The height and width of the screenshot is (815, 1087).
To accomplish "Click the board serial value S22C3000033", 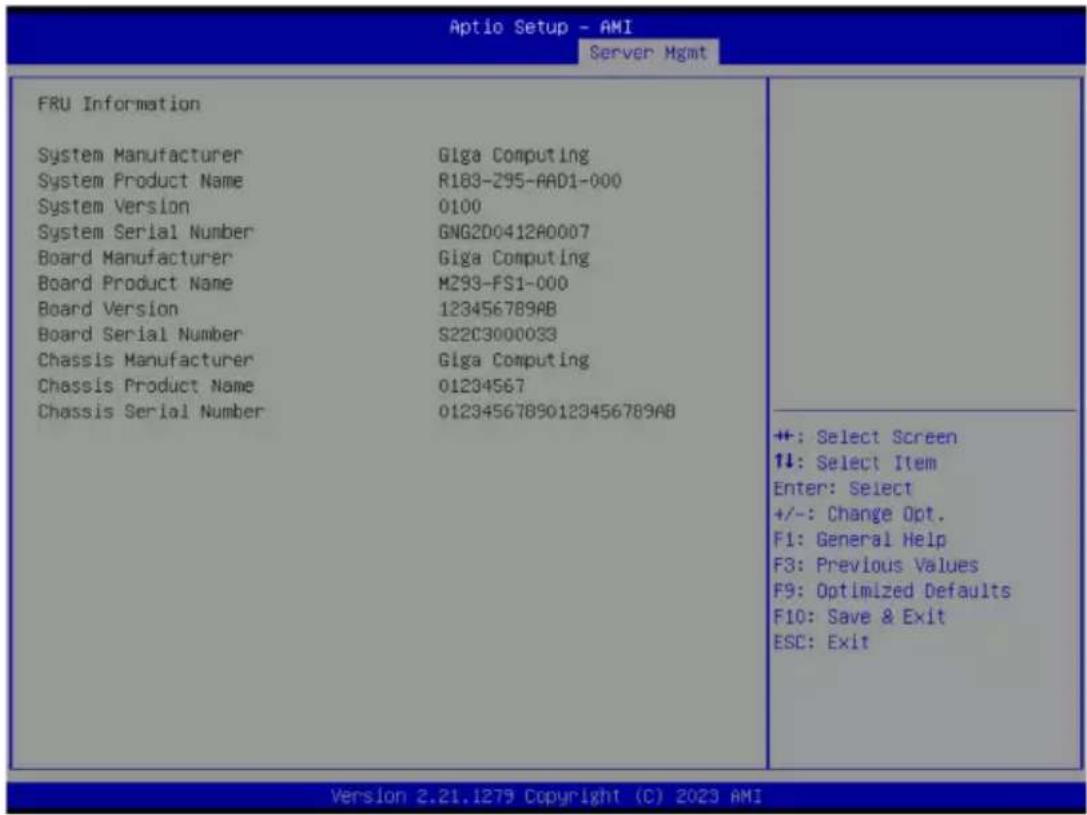I will coord(497,334).
